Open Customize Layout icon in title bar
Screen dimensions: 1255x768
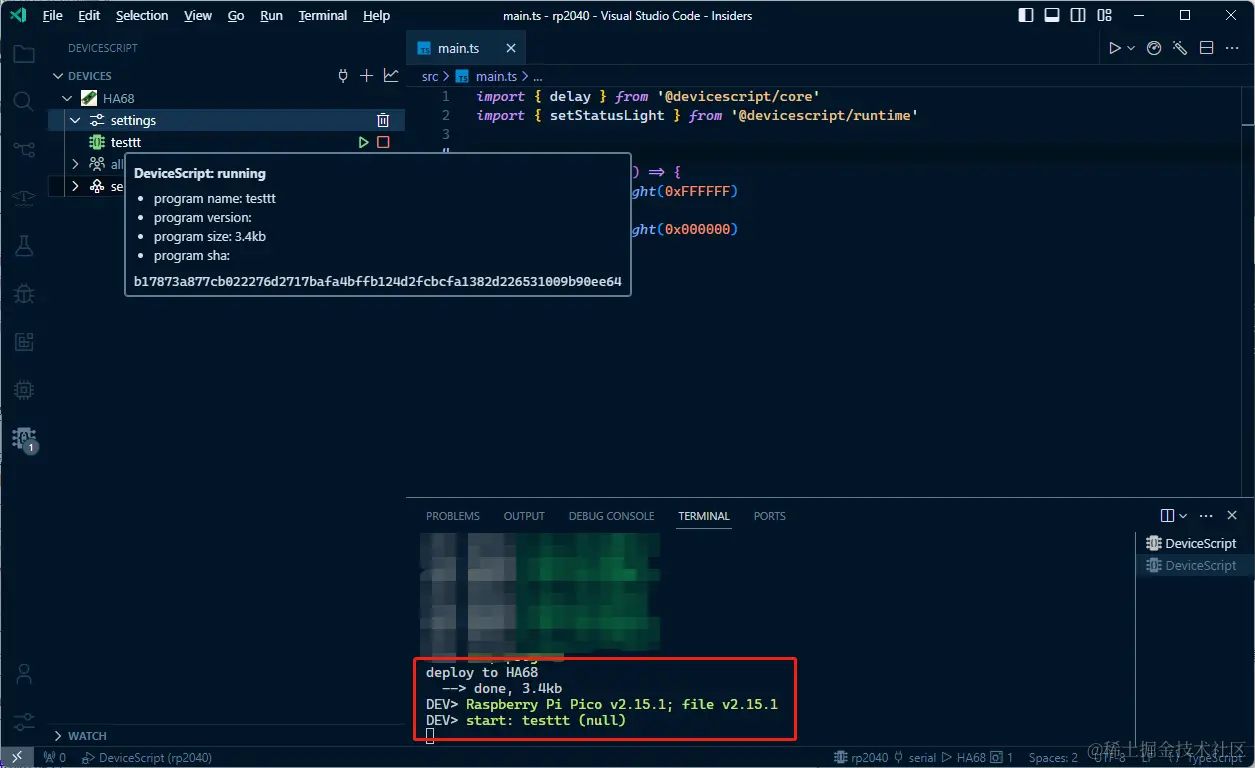(x=1104, y=15)
